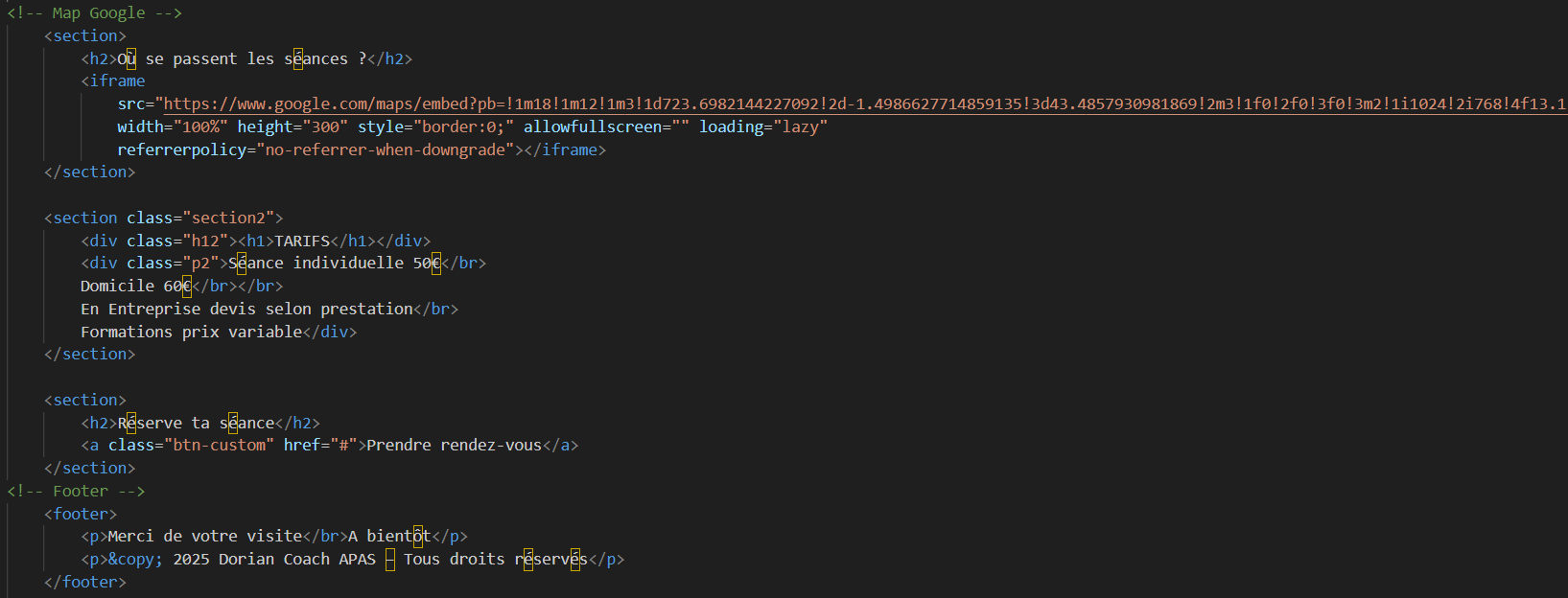Click the "Prendre rendez-vous" anchor text
This screenshot has height=598, width=1568.
pos(454,446)
